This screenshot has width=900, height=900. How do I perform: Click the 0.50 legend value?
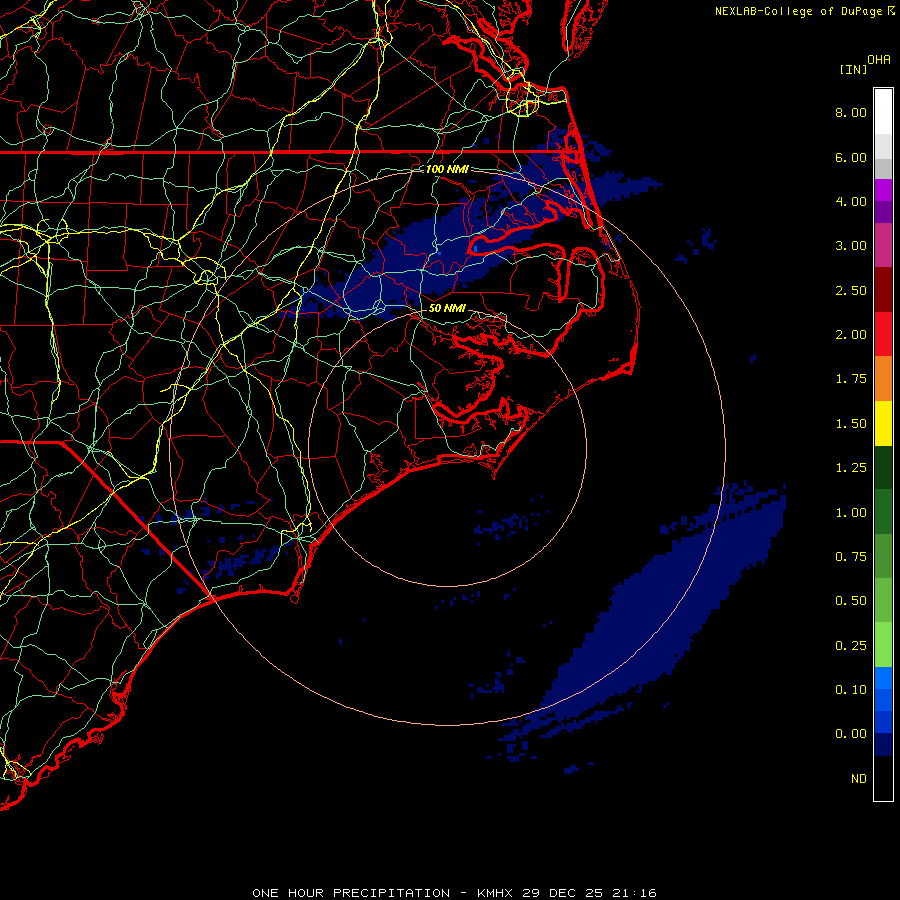851,601
